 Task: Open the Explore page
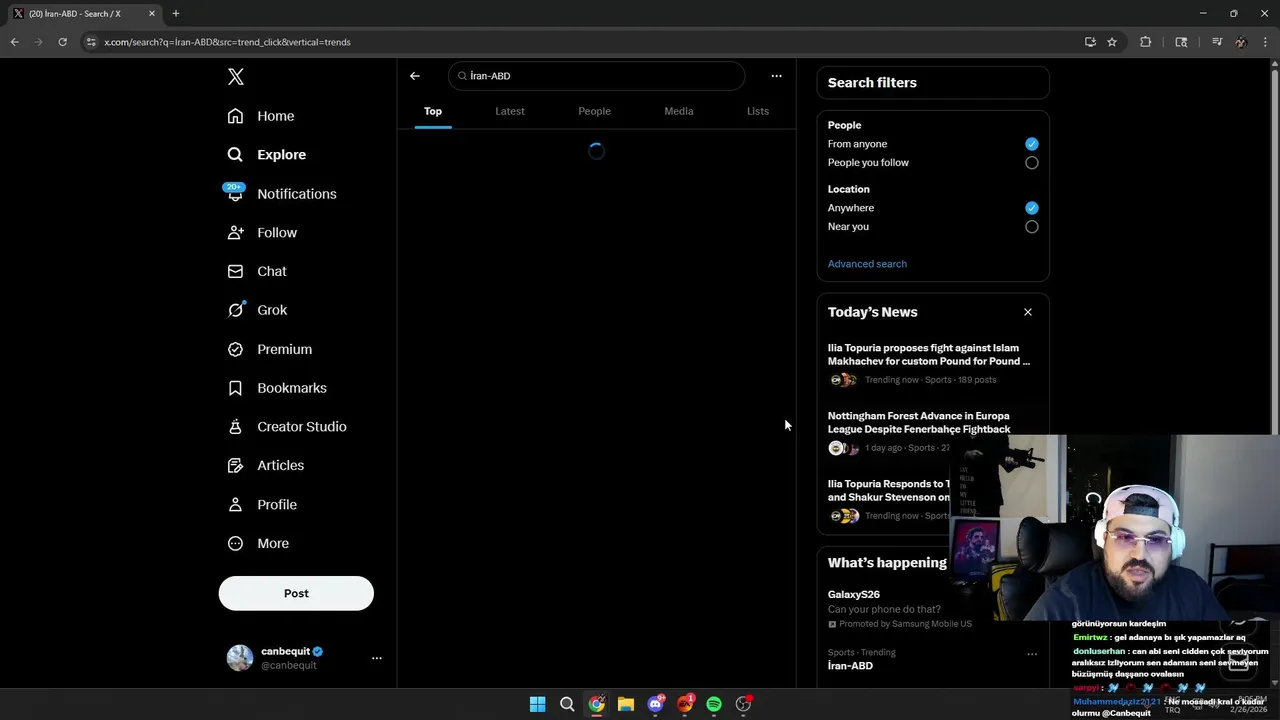(x=267, y=155)
